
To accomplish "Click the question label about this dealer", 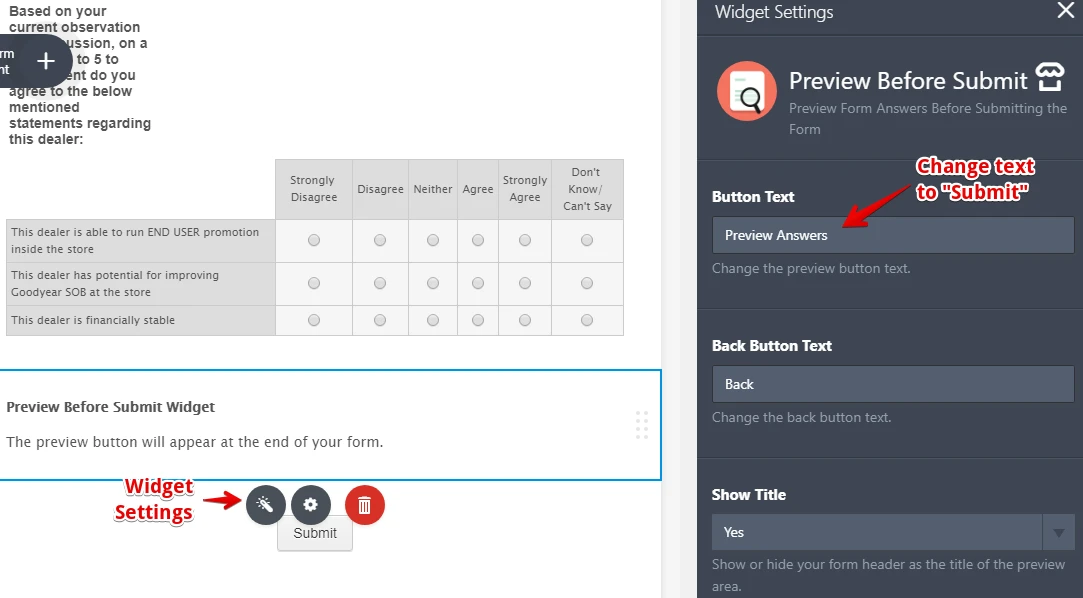I will 79,75.
